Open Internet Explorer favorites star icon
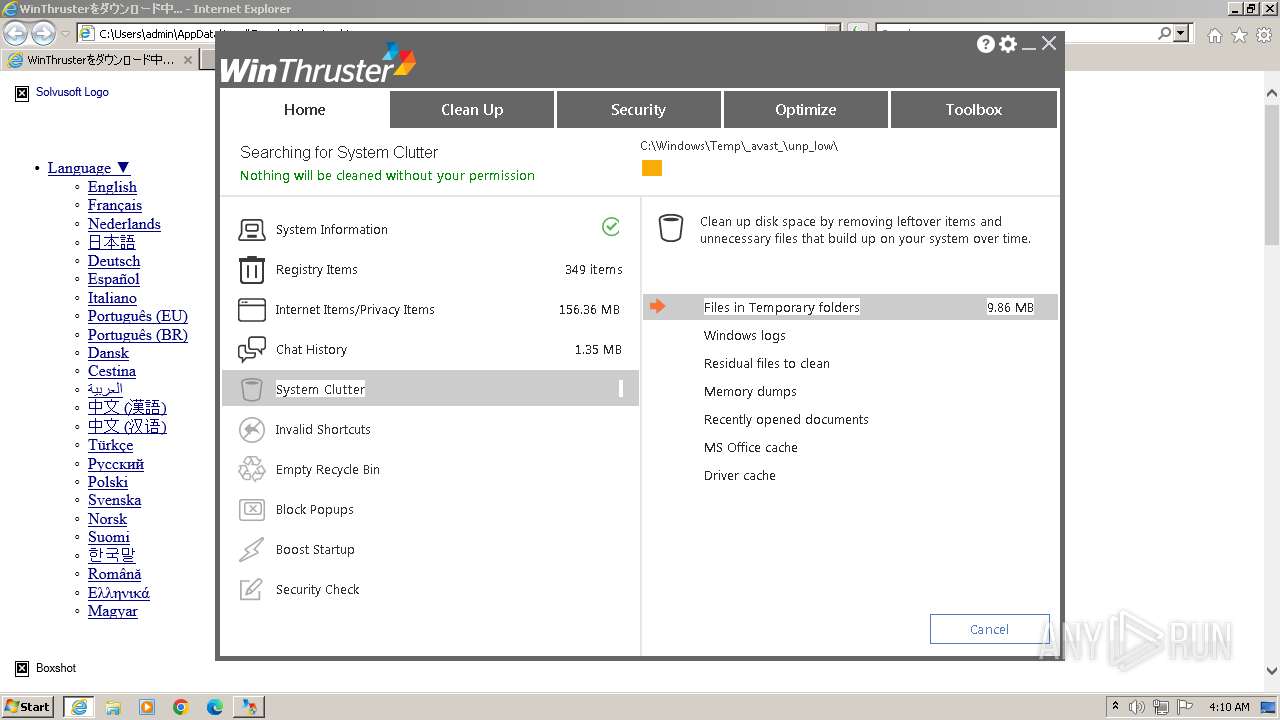1280x720 pixels. [1239, 35]
